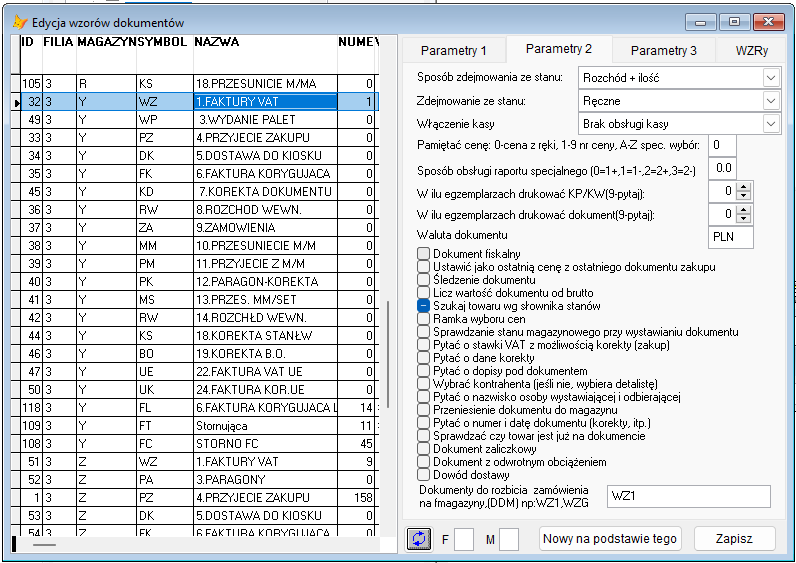This screenshot has height=563, width=796.
Task: Click the SYMBOL column header
Action: [x=165, y=54]
